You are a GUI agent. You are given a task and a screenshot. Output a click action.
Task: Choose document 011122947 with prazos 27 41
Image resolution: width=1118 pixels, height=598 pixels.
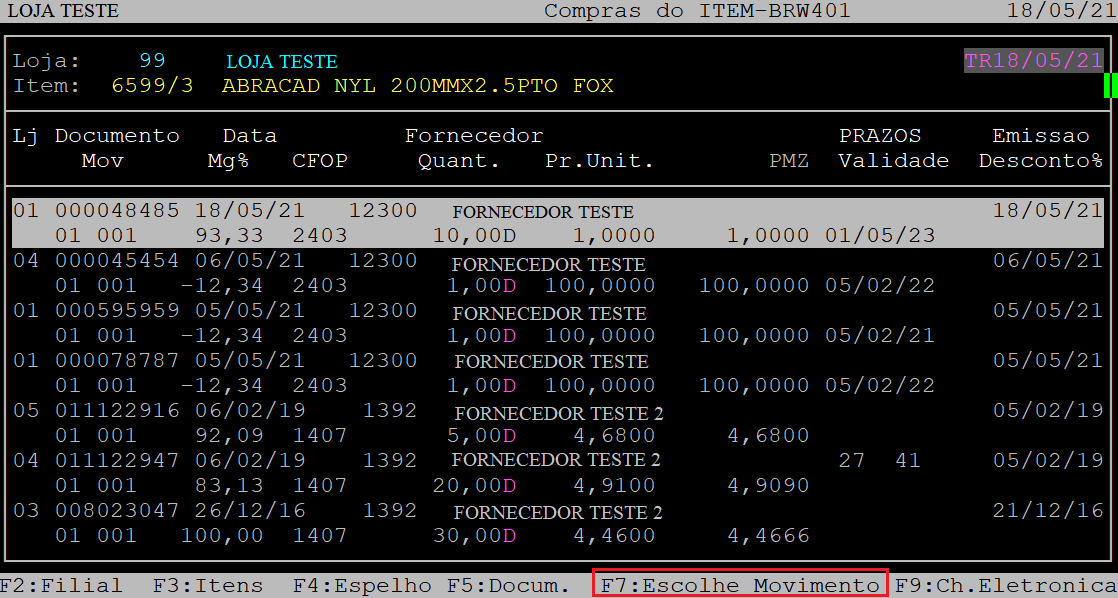tap(117, 461)
